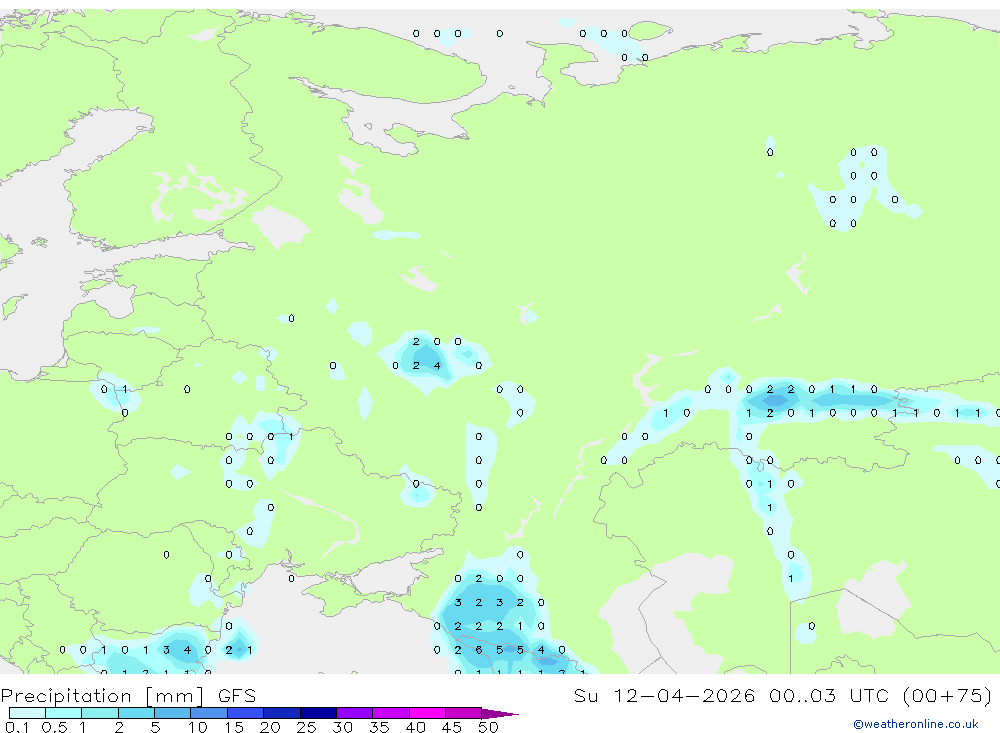Choose the 35–40 mm purple legend swatch
The height and width of the screenshot is (733, 1000).
point(390,713)
